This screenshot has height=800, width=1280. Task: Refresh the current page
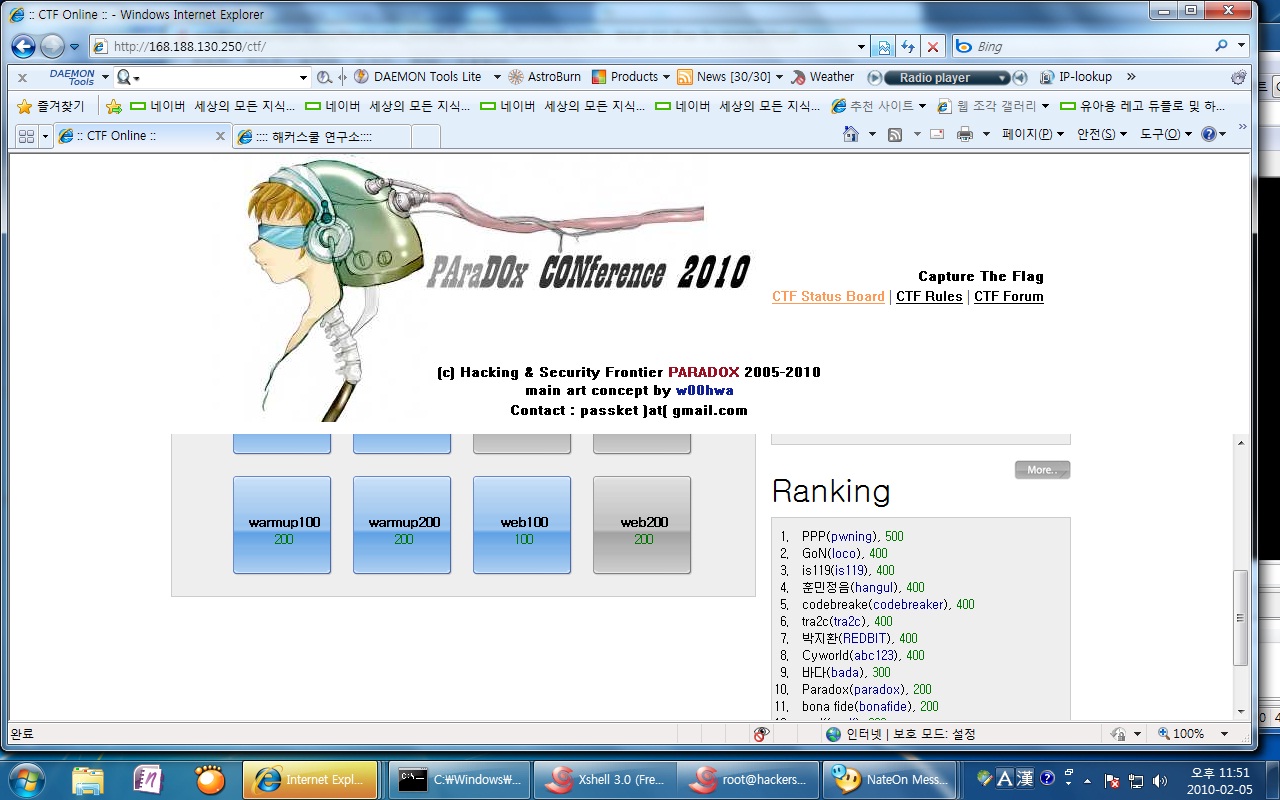coord(908,47)
